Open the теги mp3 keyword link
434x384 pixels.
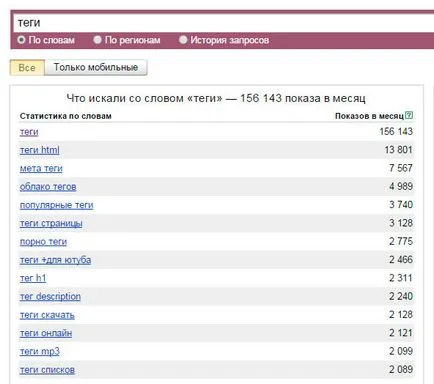coord(40,351)
